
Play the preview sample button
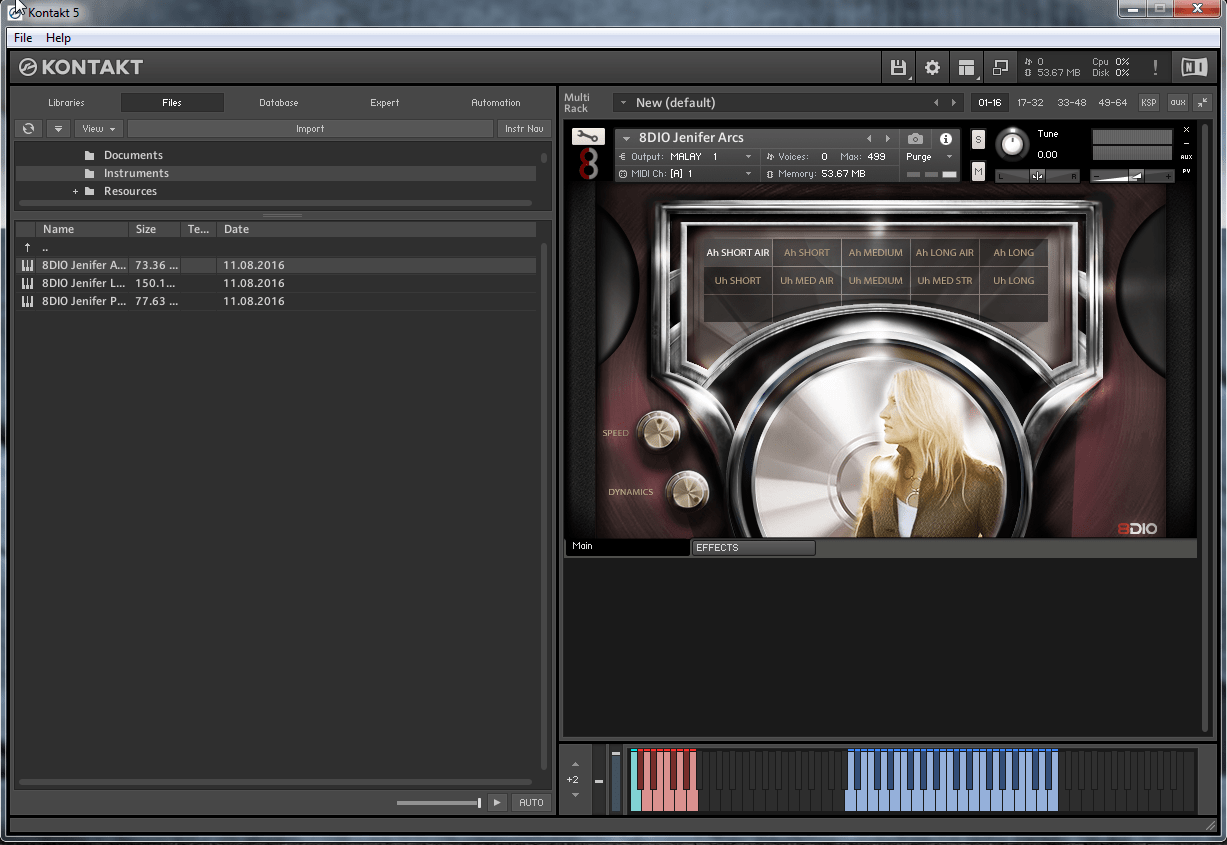[x=497, y=803]
